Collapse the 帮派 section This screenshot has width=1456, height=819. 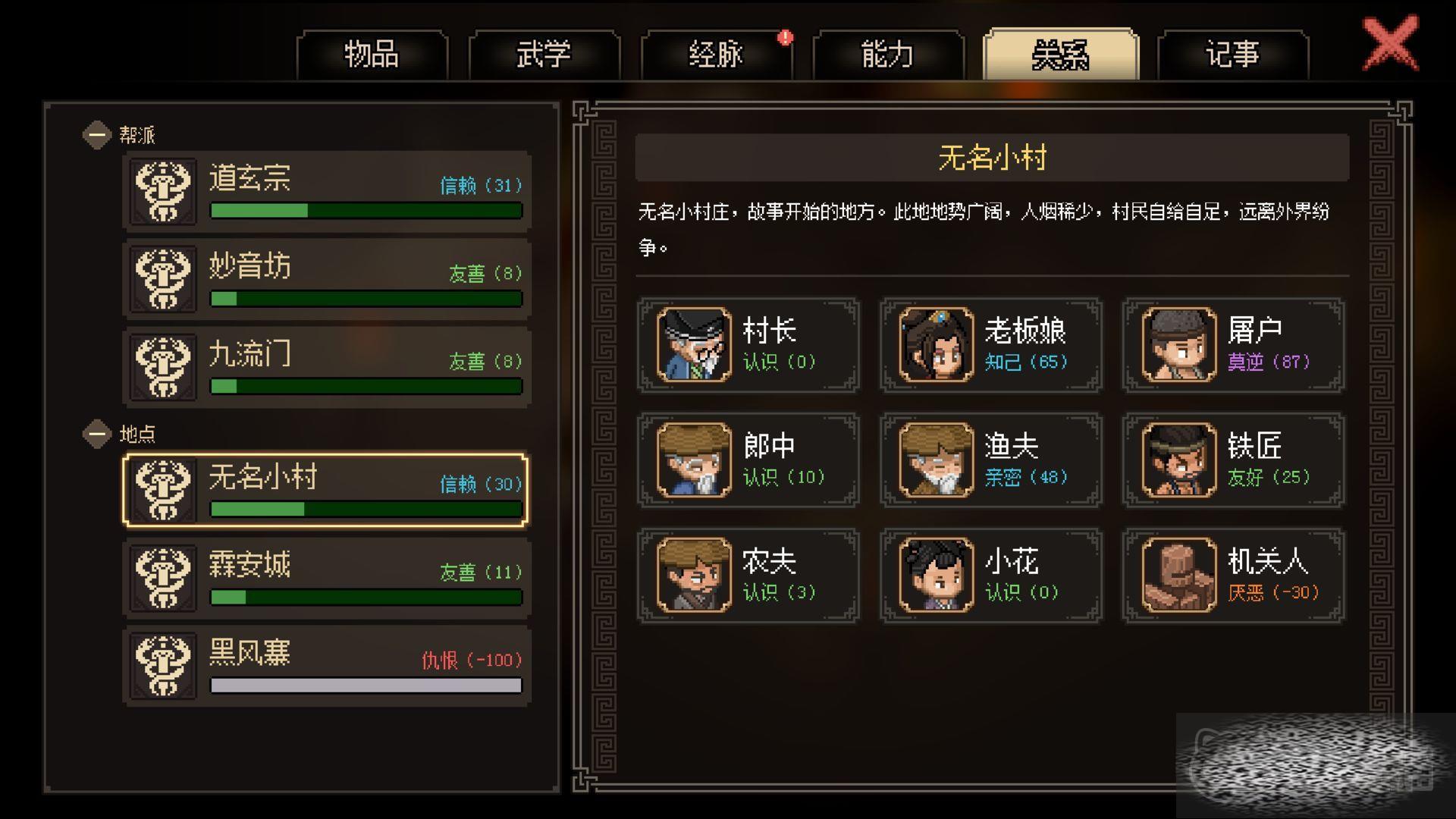click(97, 135)
